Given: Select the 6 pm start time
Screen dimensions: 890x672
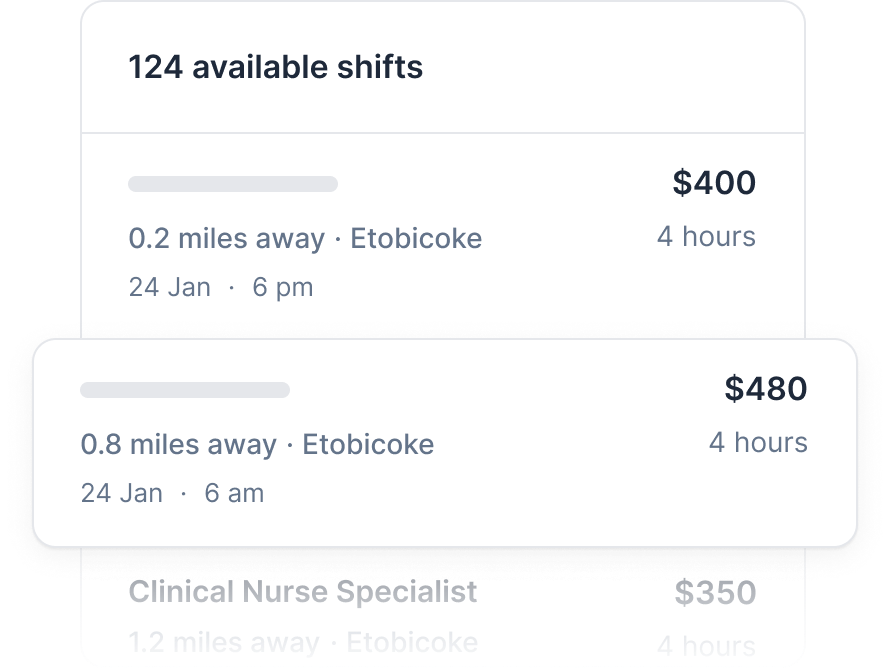Looking at the screenshot, I should point(283,288).
